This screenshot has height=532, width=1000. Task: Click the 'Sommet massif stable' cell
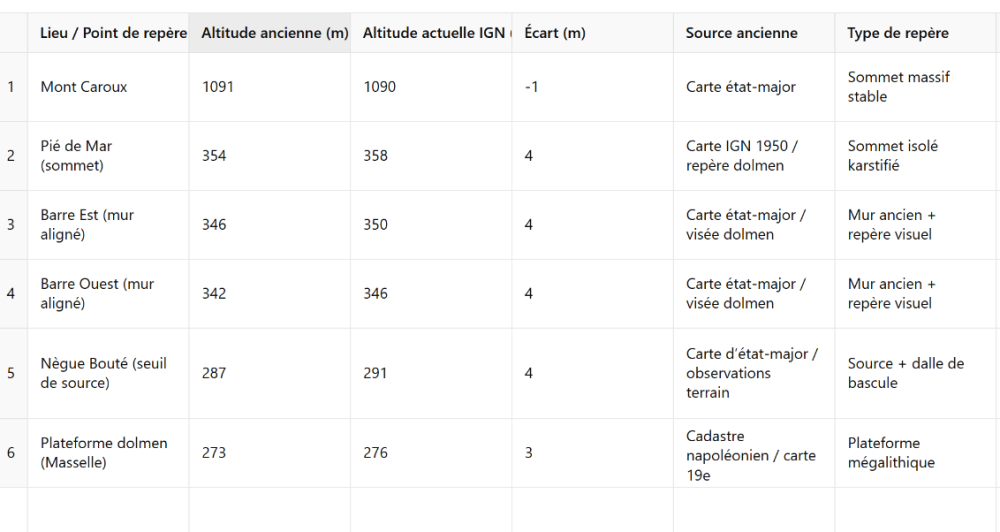[x=898, y=87]
